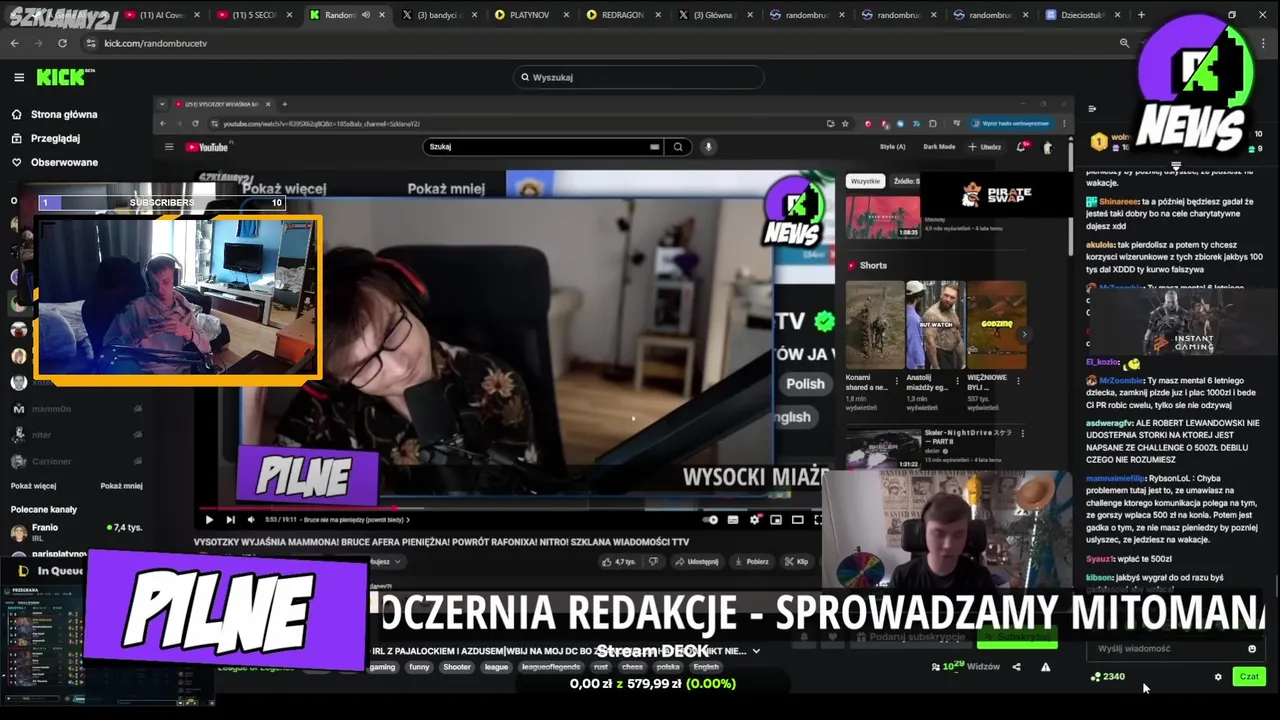Click Pokaż więcej in the video
1280x720 pixels.
click(285, 189)
